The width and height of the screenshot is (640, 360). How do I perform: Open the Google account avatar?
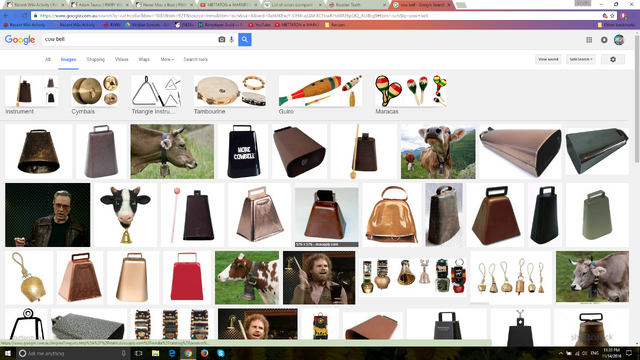pyautogui.click(x=619, y=40)
